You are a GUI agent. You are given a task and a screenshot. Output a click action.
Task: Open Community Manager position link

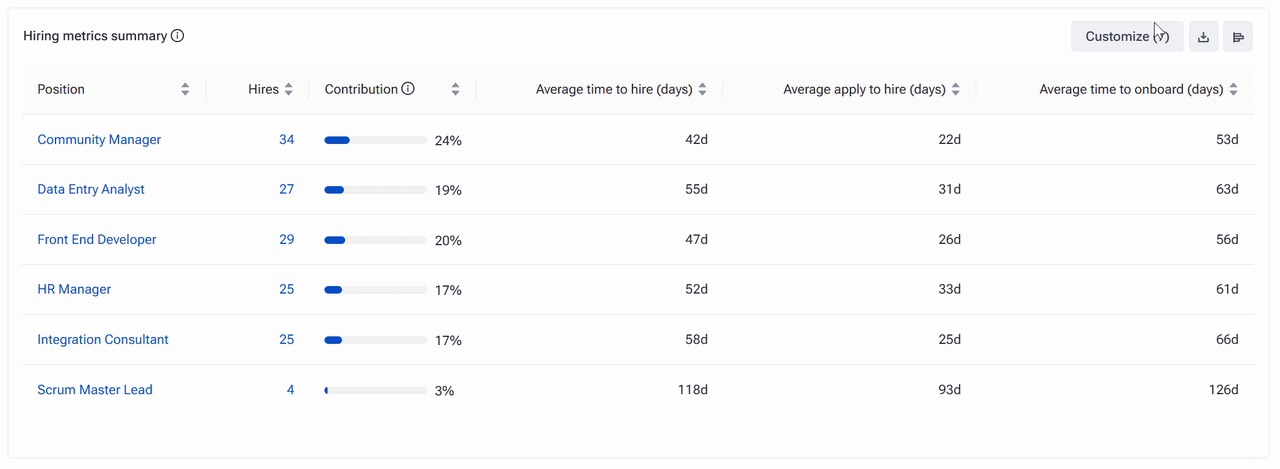(99, 140)
